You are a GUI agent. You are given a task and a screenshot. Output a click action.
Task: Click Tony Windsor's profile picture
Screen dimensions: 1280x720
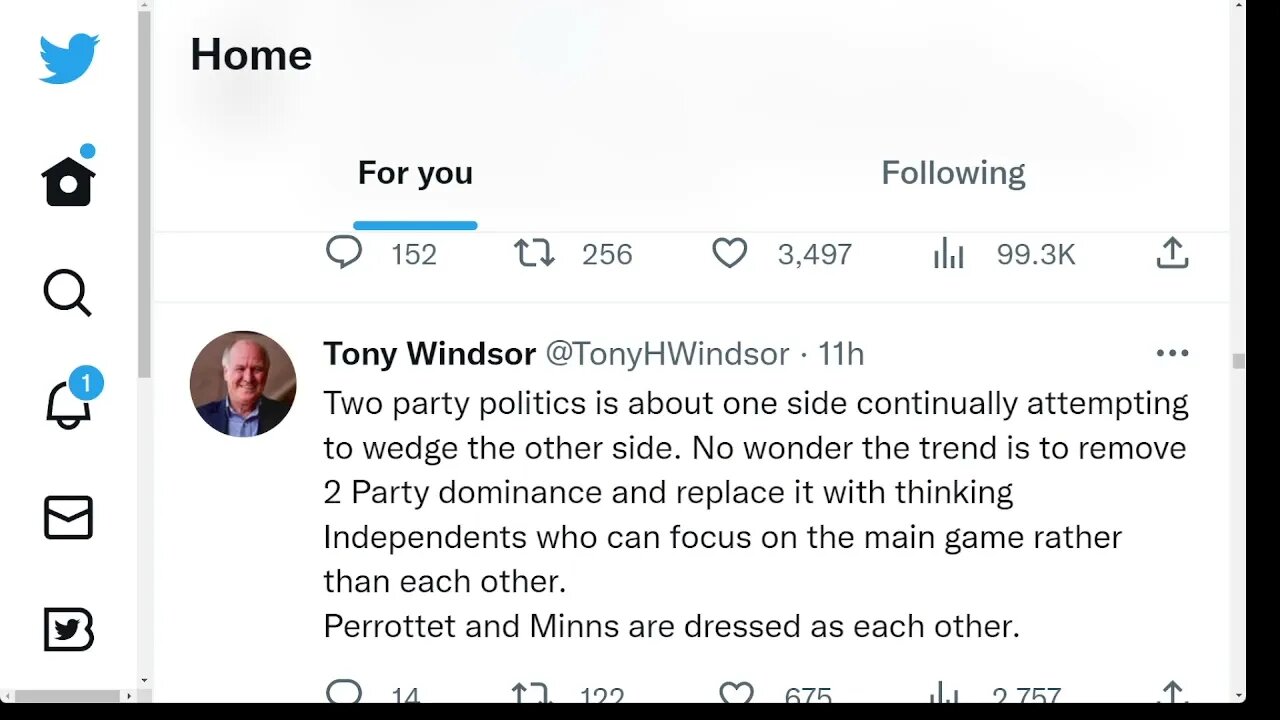tap(243, 384)
